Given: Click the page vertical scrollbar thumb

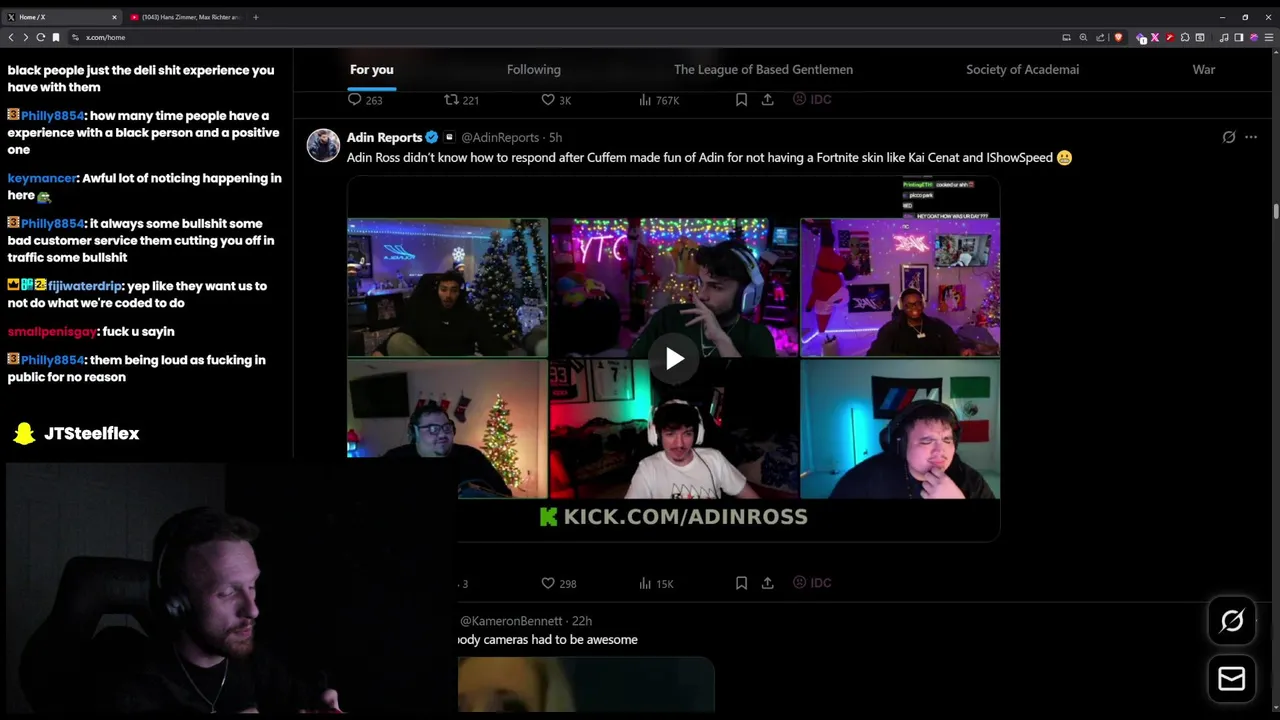Looking at the screenshot, I should [1276, 211].
